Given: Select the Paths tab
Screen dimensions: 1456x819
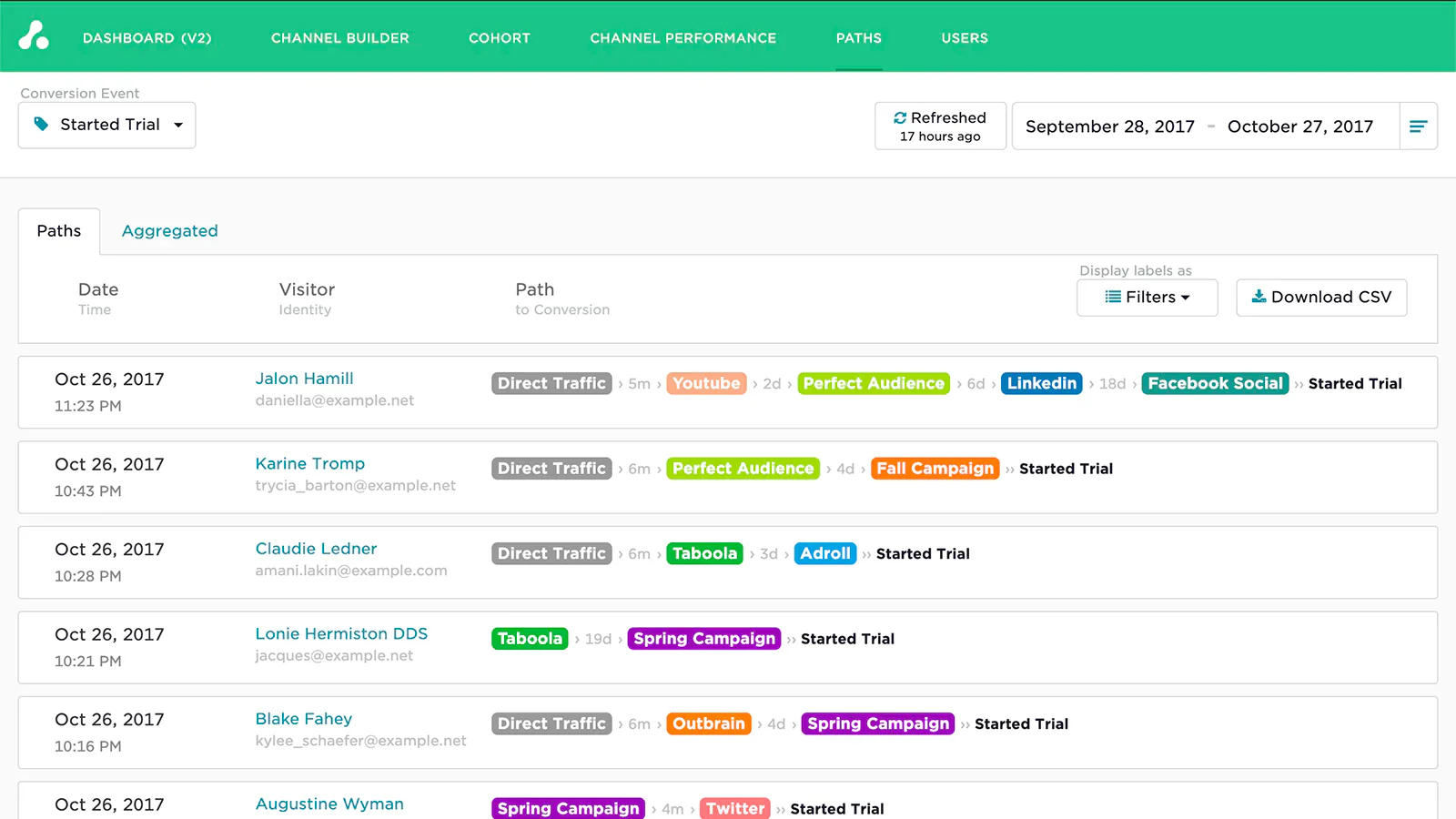Looking at the screenshot, I should (x=59, y=231).
